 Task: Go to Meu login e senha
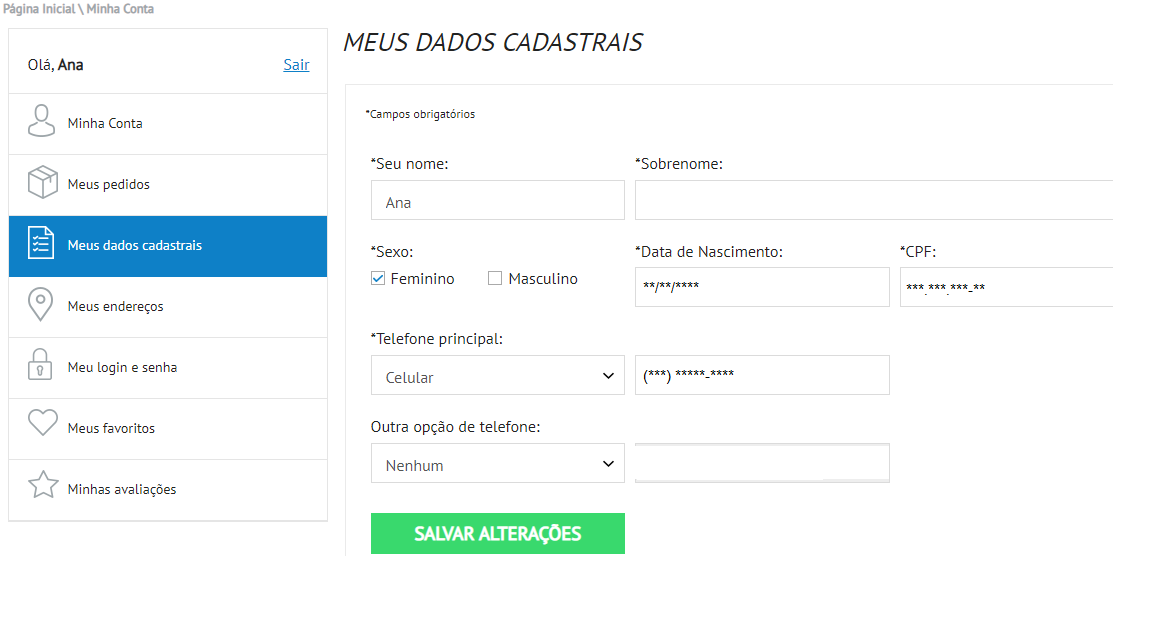pyautogui.click(x=122, y=367)
